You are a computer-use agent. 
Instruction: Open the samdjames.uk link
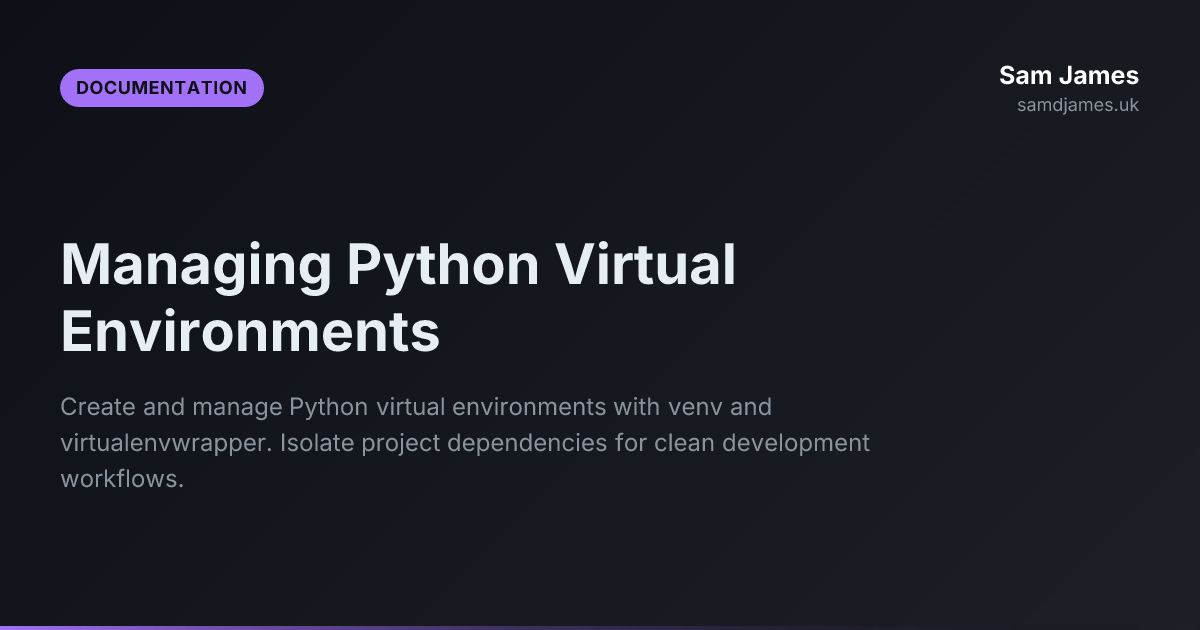tap(1078, 105)
